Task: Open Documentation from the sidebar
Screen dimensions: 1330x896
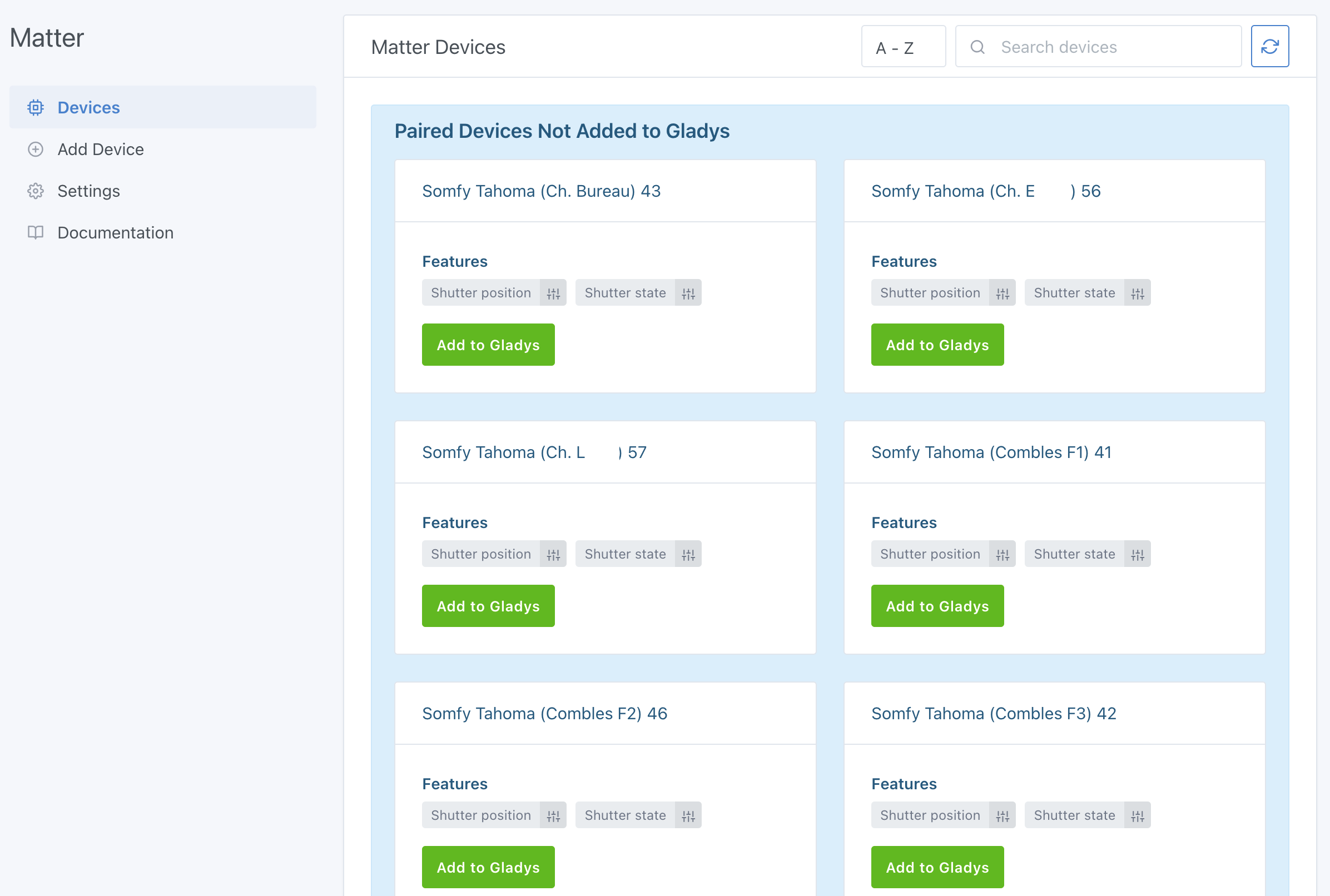Action: pos(116,232)
